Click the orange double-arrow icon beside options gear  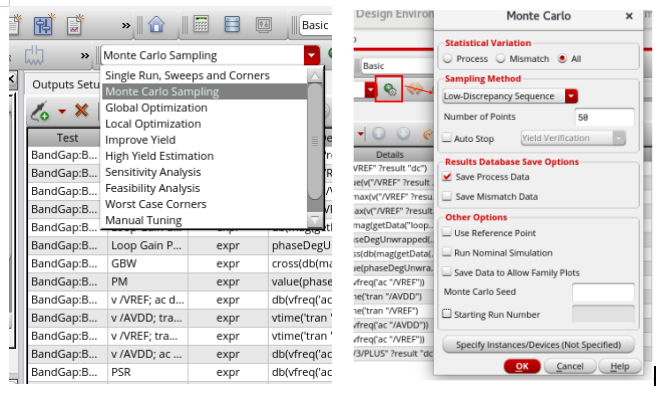tap(414, 89)
